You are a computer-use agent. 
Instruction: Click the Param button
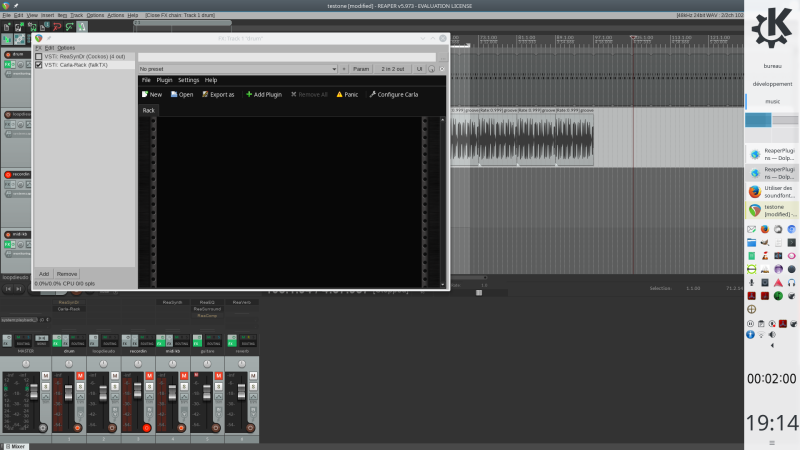click(x=361, y=69)
